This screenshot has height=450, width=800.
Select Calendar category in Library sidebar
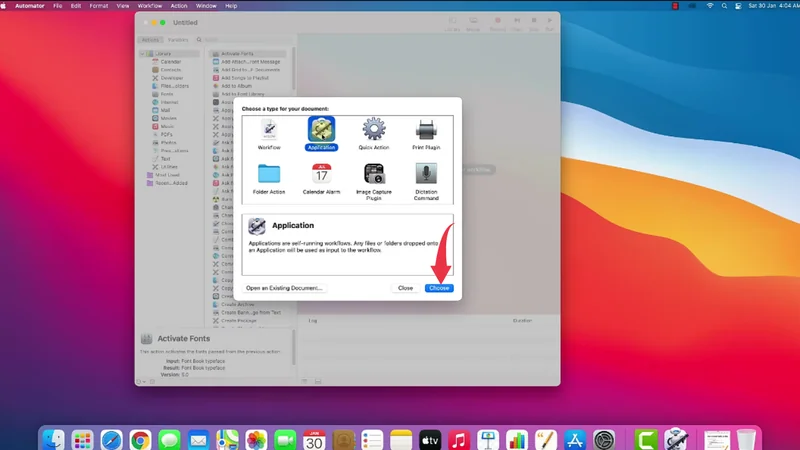(x=171, y=62)
